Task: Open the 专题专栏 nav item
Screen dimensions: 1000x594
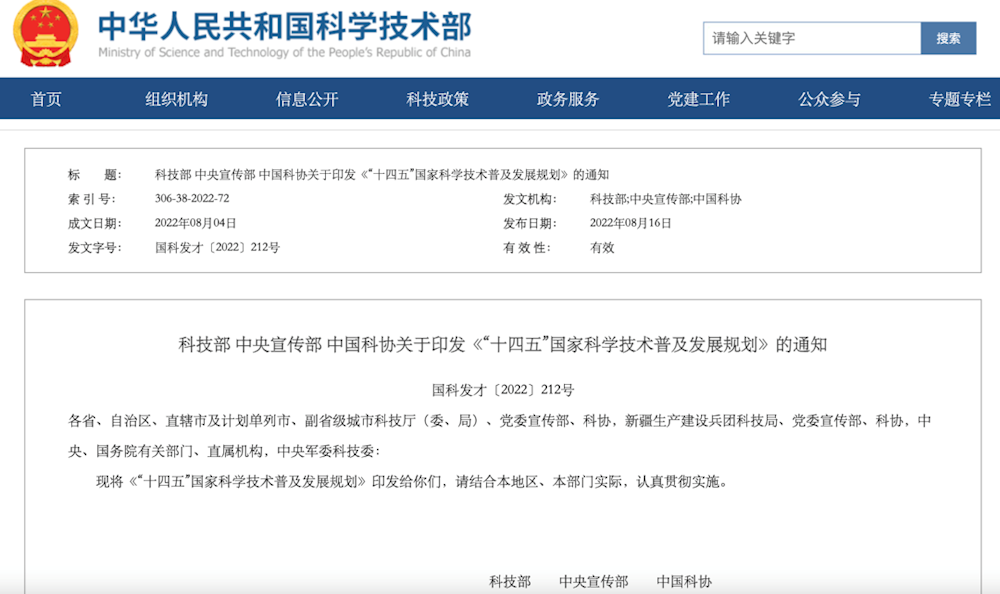Action: 960,99
